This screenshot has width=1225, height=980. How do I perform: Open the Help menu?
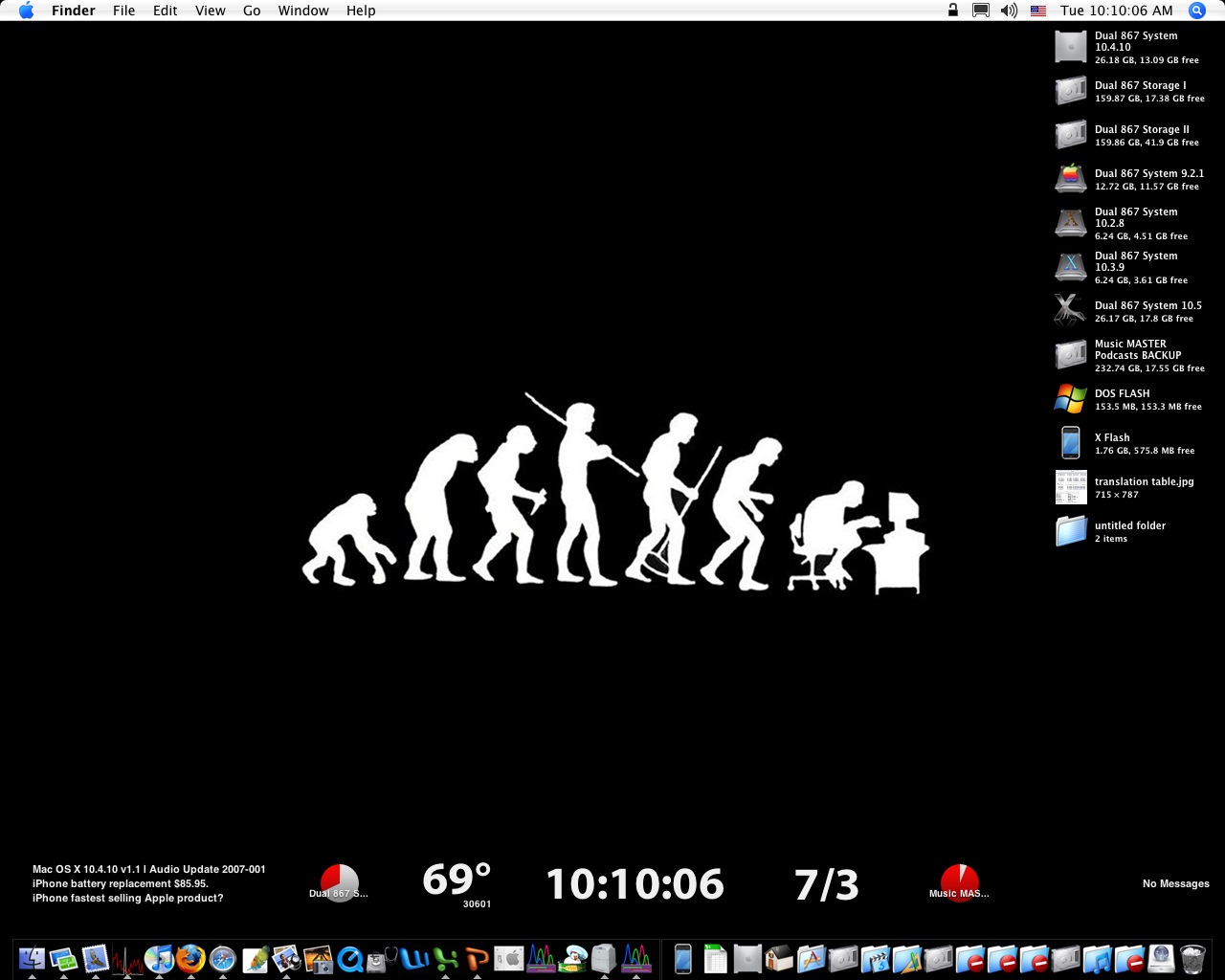tap(361, 11)
